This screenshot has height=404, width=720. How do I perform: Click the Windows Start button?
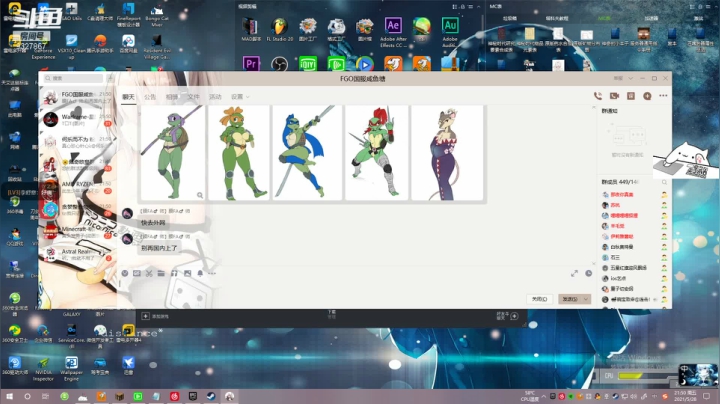[x=9, y=396]
